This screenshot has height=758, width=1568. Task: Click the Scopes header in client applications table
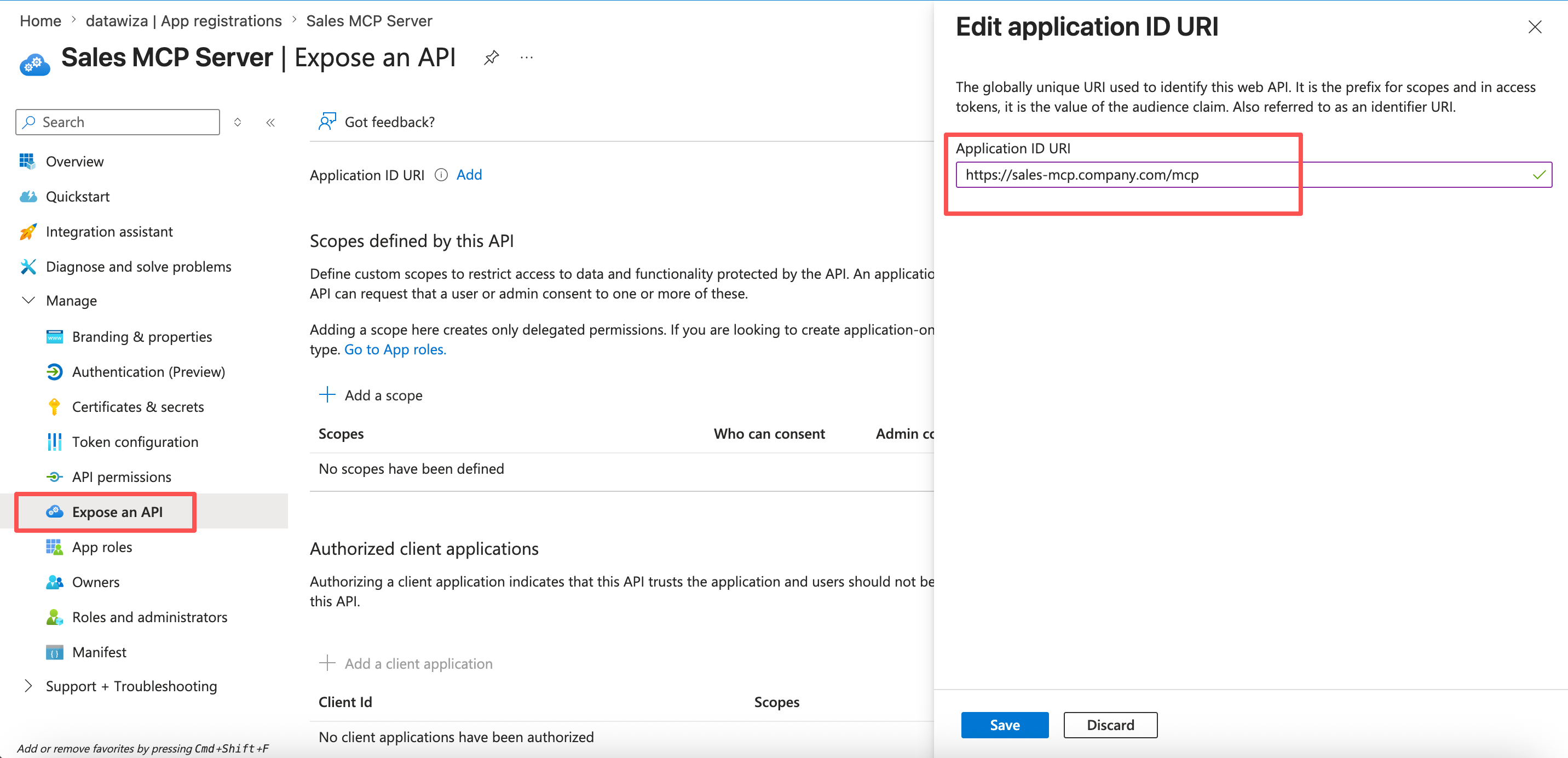777,702
